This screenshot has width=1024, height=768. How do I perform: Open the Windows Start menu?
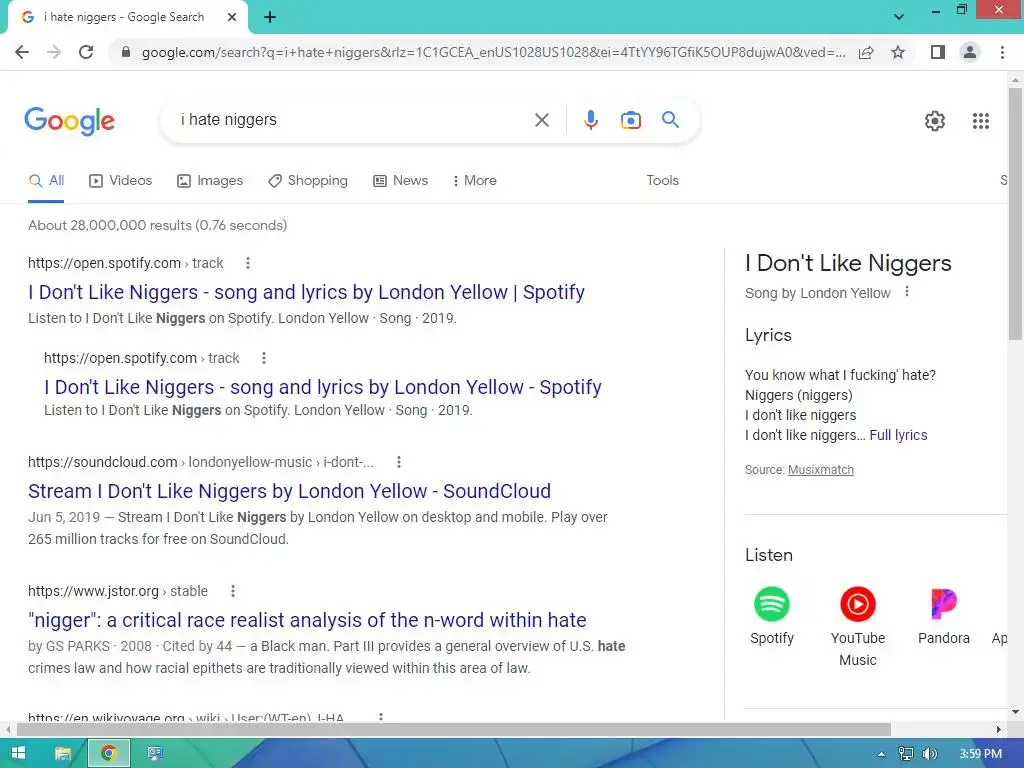tap(18, 753)
